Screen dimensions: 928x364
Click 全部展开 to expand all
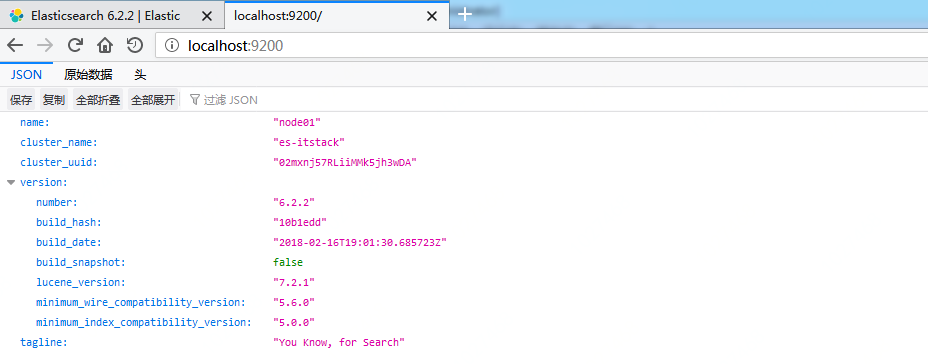(x=153, y=99)
